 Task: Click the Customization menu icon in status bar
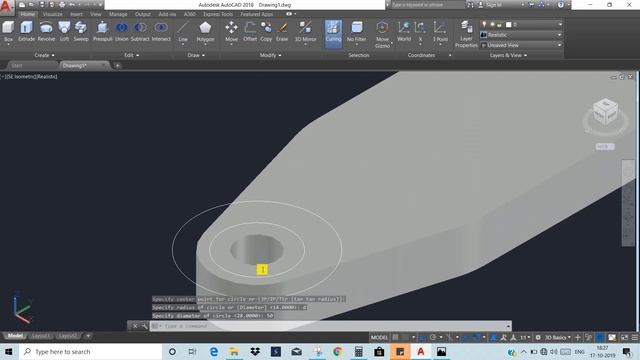tap(635, 338)
